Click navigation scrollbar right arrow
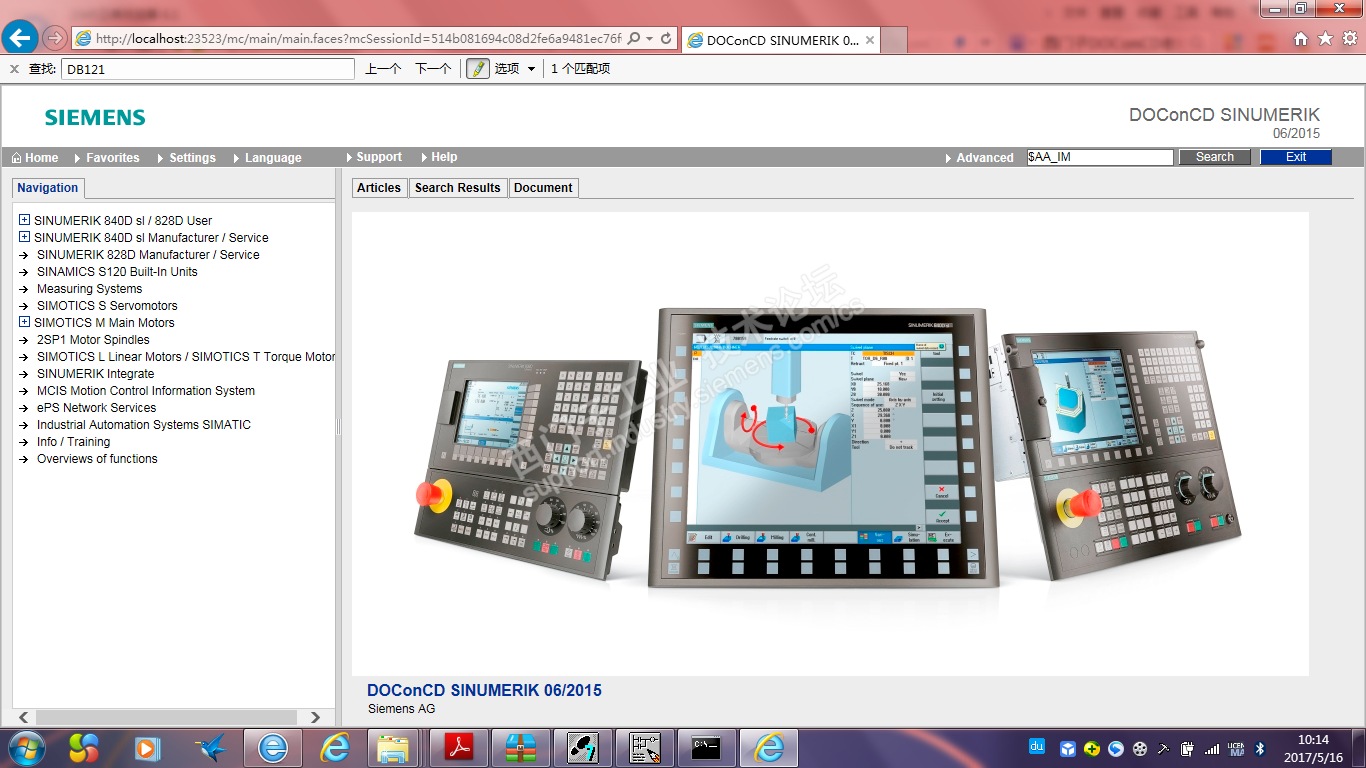 316,717
